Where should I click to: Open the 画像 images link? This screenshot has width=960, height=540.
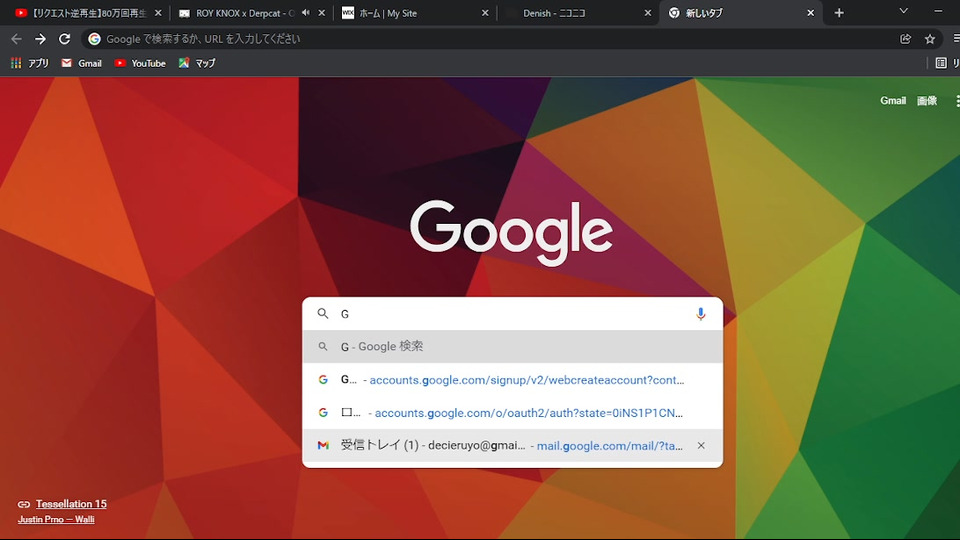tap(926, 100)
